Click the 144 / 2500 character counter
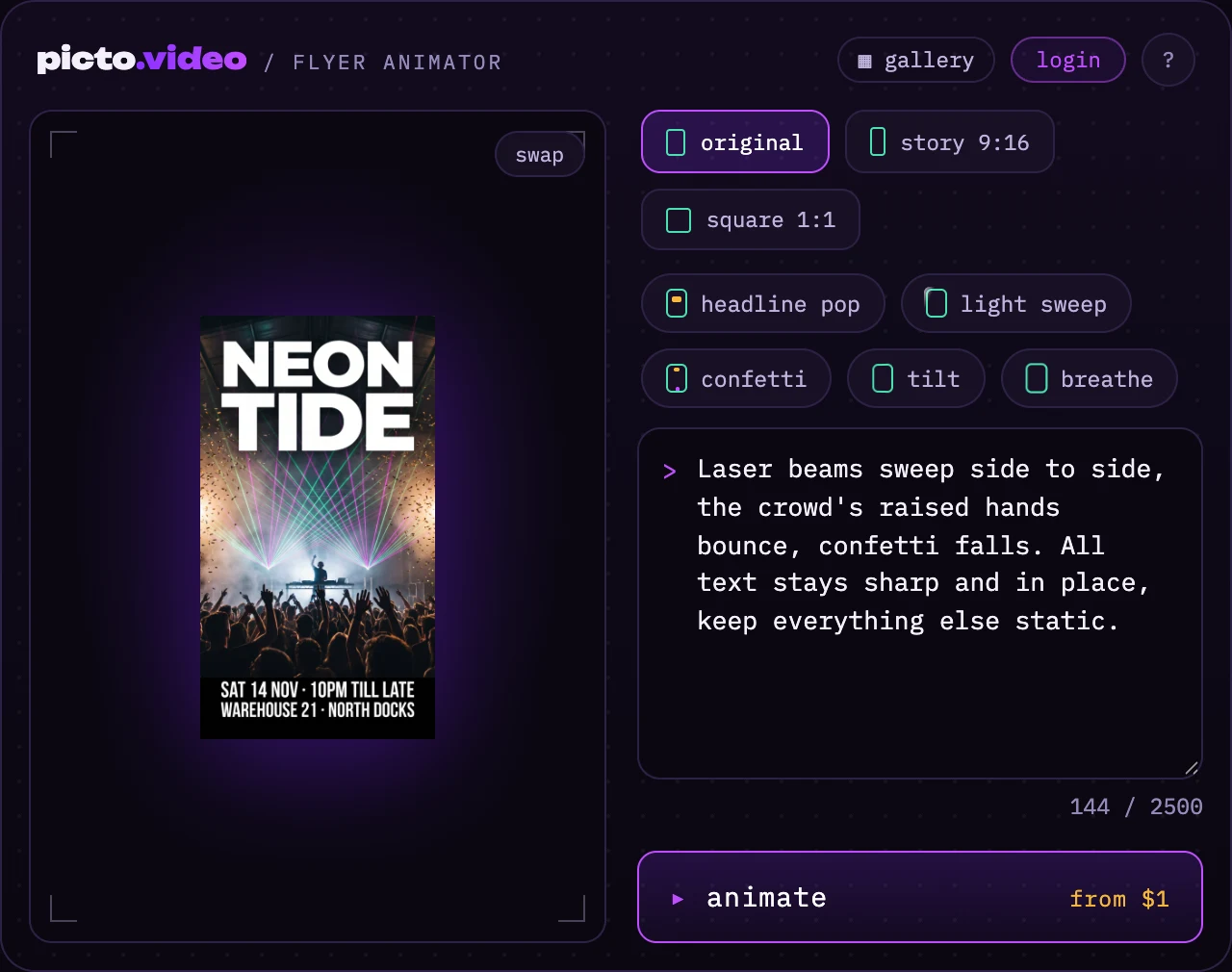 pos(1136,806)
